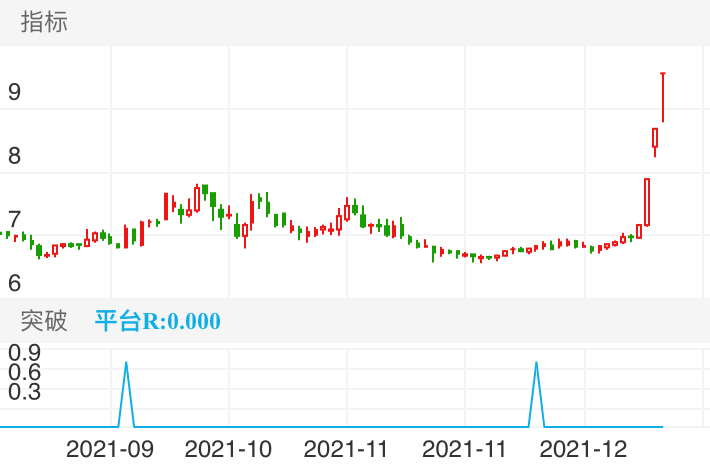
Task: Click the price axis label 8
Action: click(14, 156)
